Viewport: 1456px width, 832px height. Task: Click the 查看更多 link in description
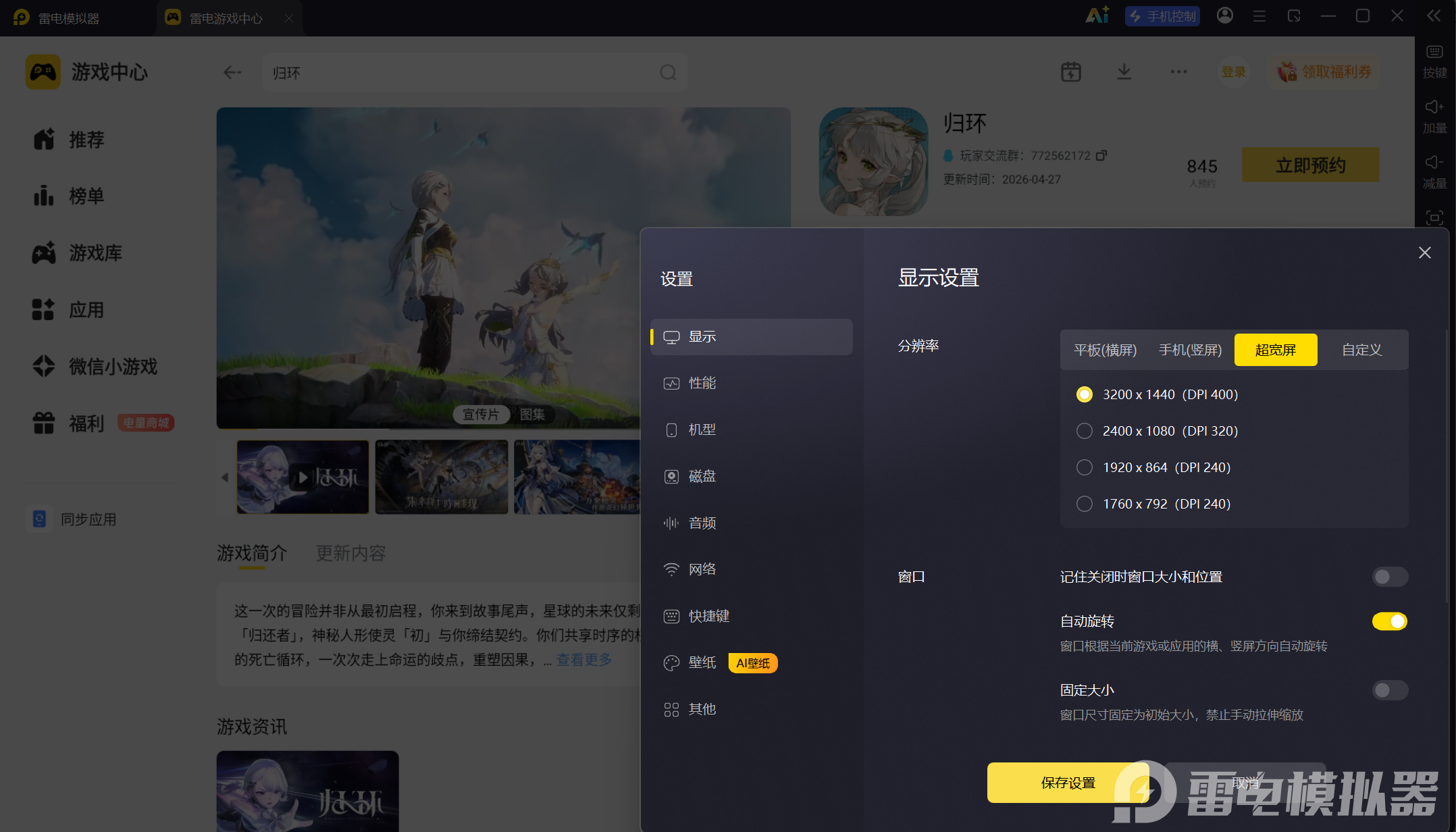coord(584,659)
